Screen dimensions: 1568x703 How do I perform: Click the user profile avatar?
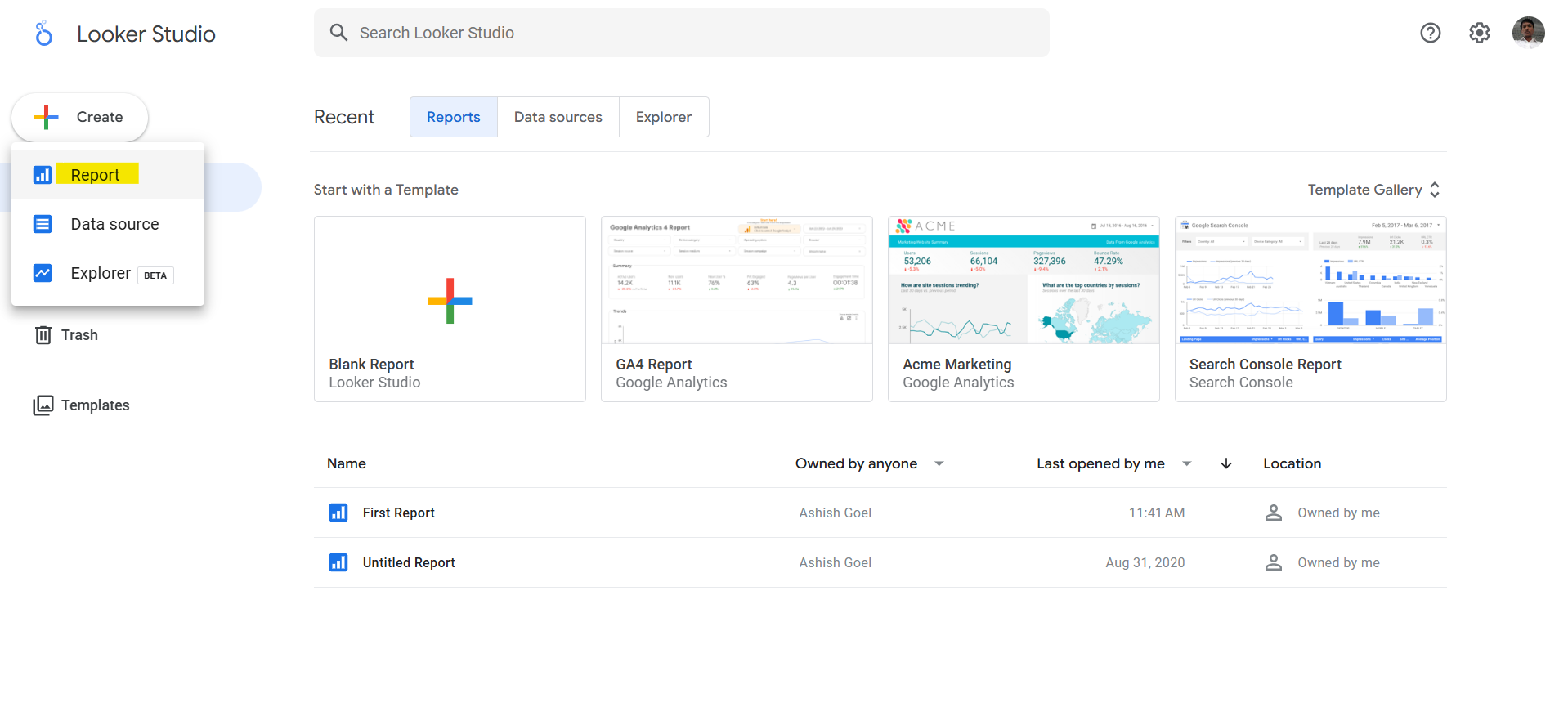point(1528,33)
